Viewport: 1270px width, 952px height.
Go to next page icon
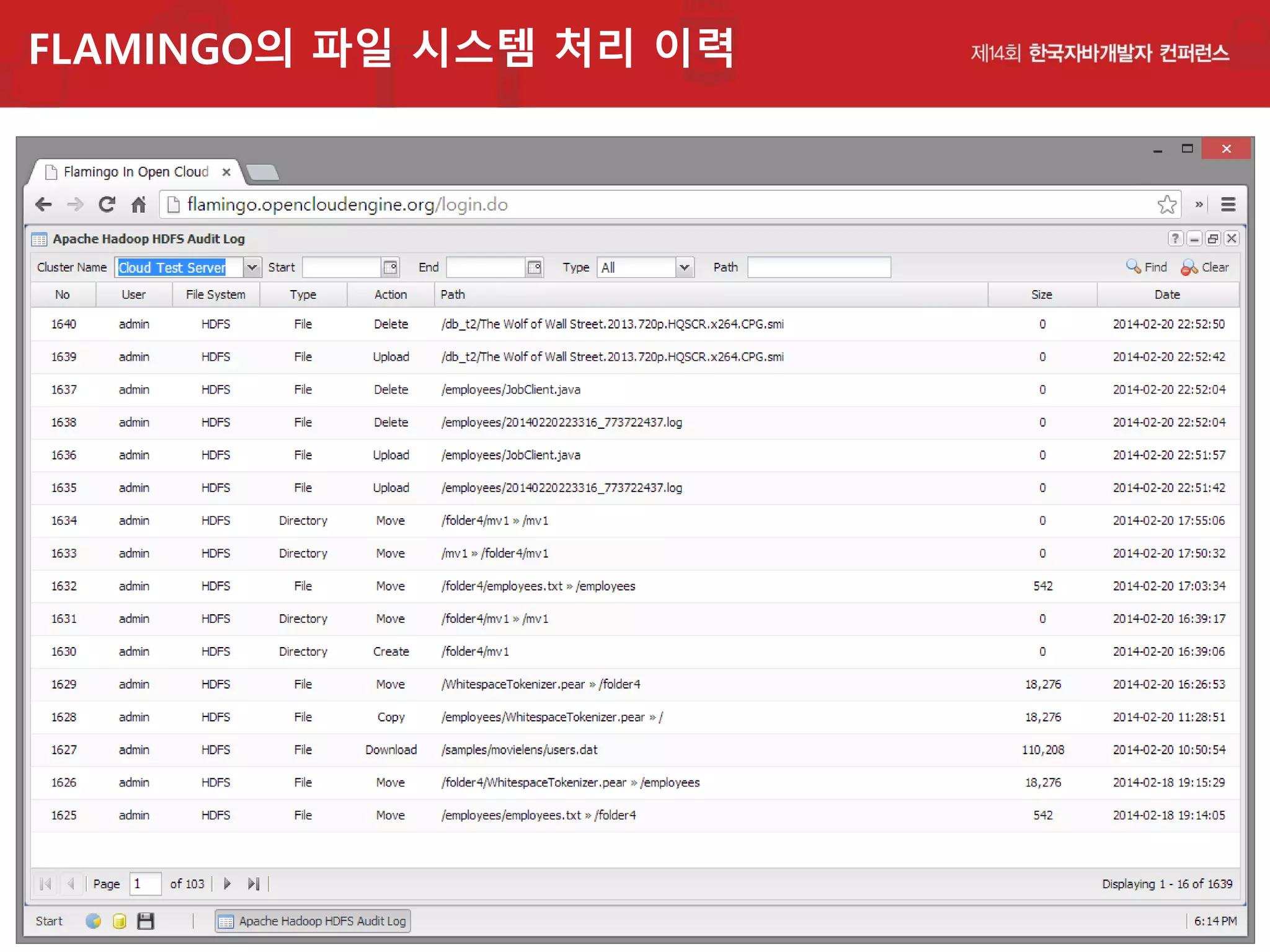pyautogui.click(x=227, y=884)
